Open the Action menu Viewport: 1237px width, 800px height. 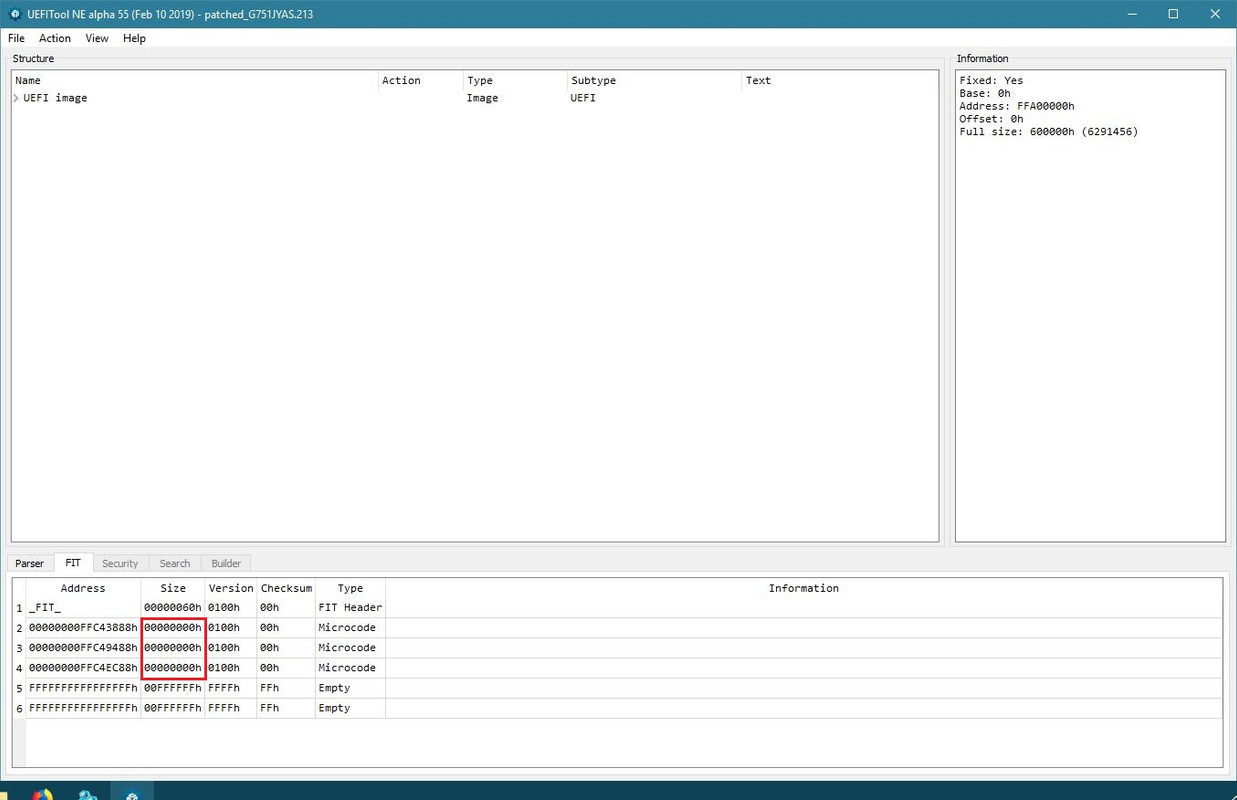coord(55,38)
